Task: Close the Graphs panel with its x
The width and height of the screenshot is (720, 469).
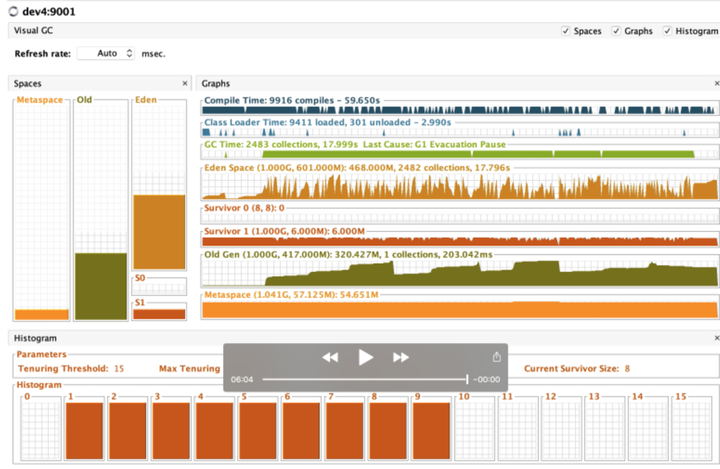Action: pos(716,84)
